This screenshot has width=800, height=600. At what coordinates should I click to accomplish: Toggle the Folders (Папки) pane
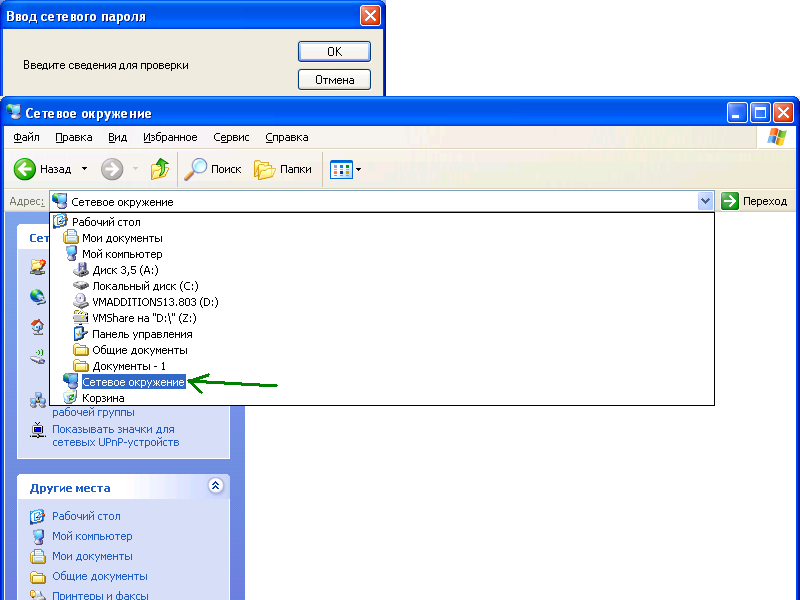283,170
